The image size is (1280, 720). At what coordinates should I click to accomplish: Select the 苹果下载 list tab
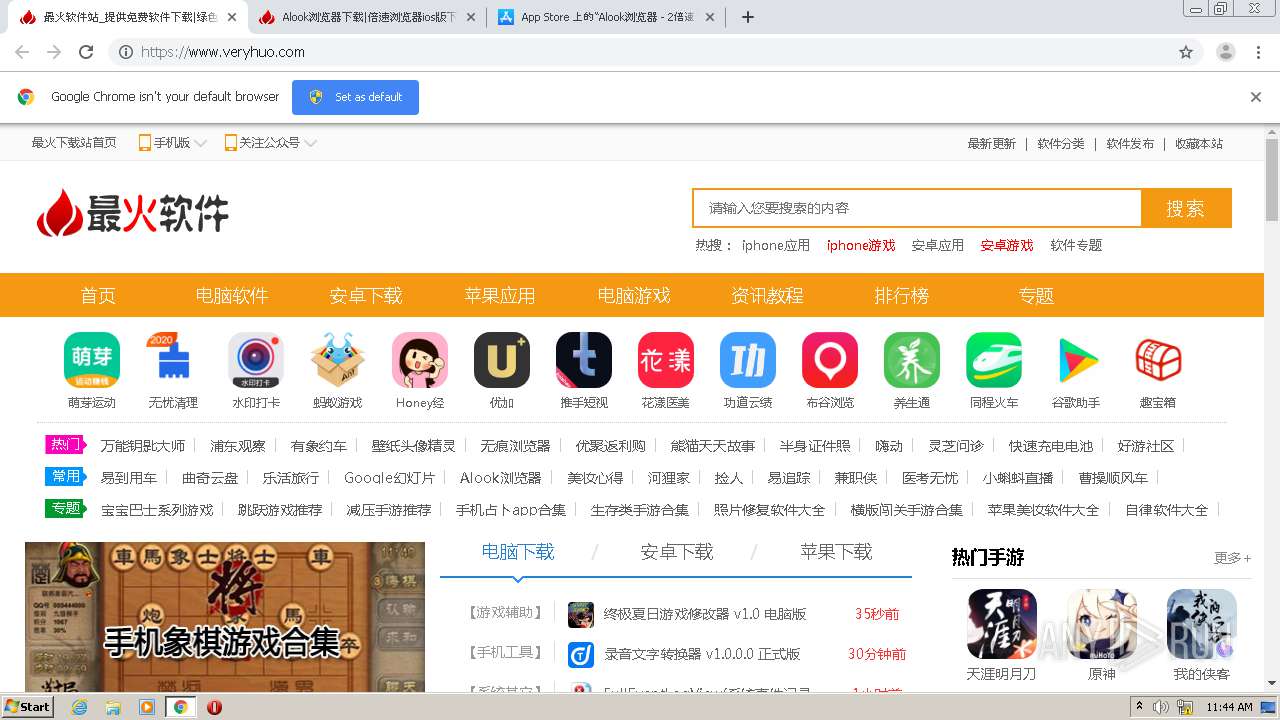[836, 552]
